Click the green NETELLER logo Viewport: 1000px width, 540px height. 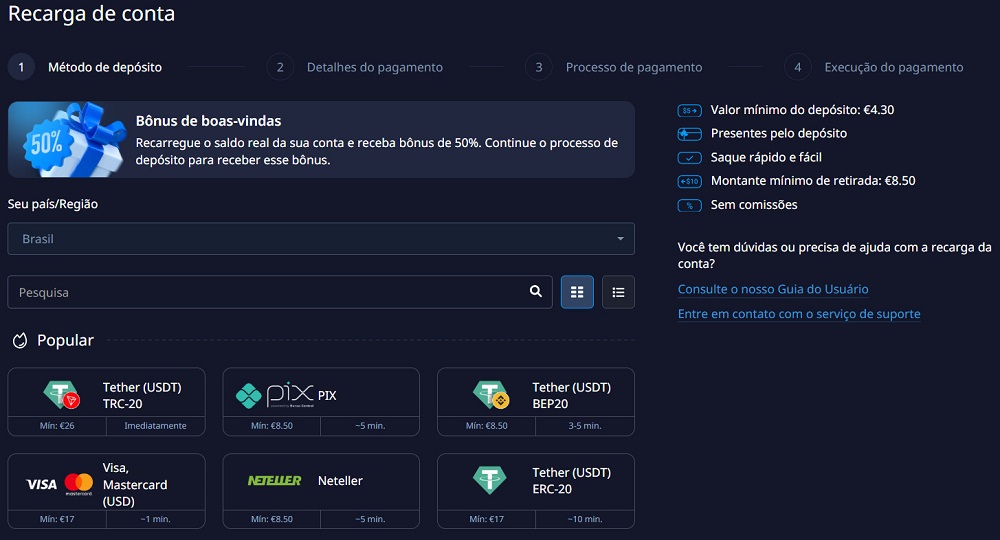coord(274,480)
